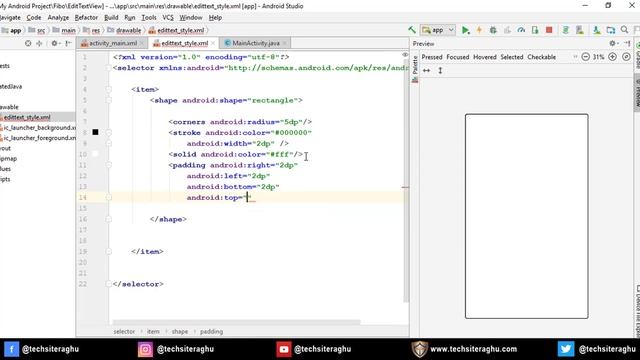Stop the app with red square

pos(549,30)
